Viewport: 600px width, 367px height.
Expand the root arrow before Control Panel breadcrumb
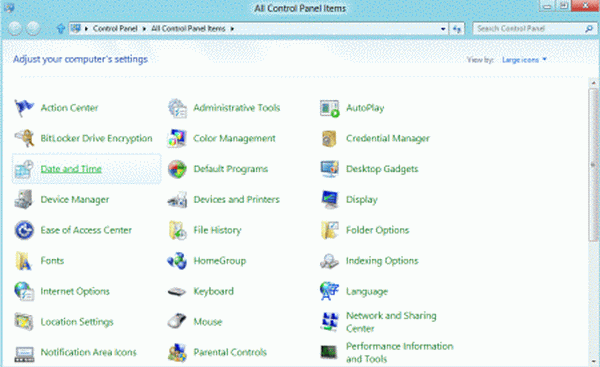click(86, 29)
